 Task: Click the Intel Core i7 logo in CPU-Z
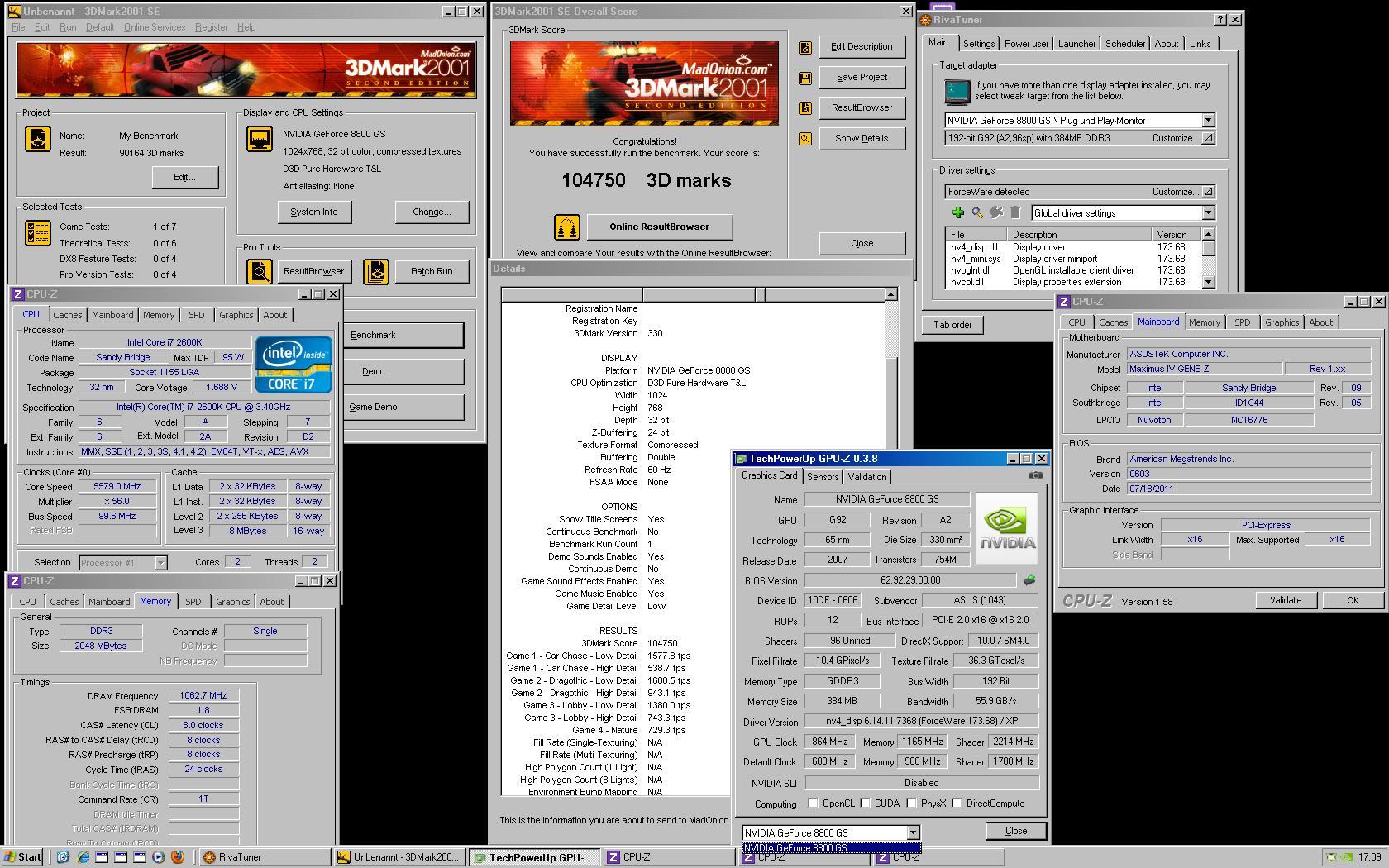294,364
